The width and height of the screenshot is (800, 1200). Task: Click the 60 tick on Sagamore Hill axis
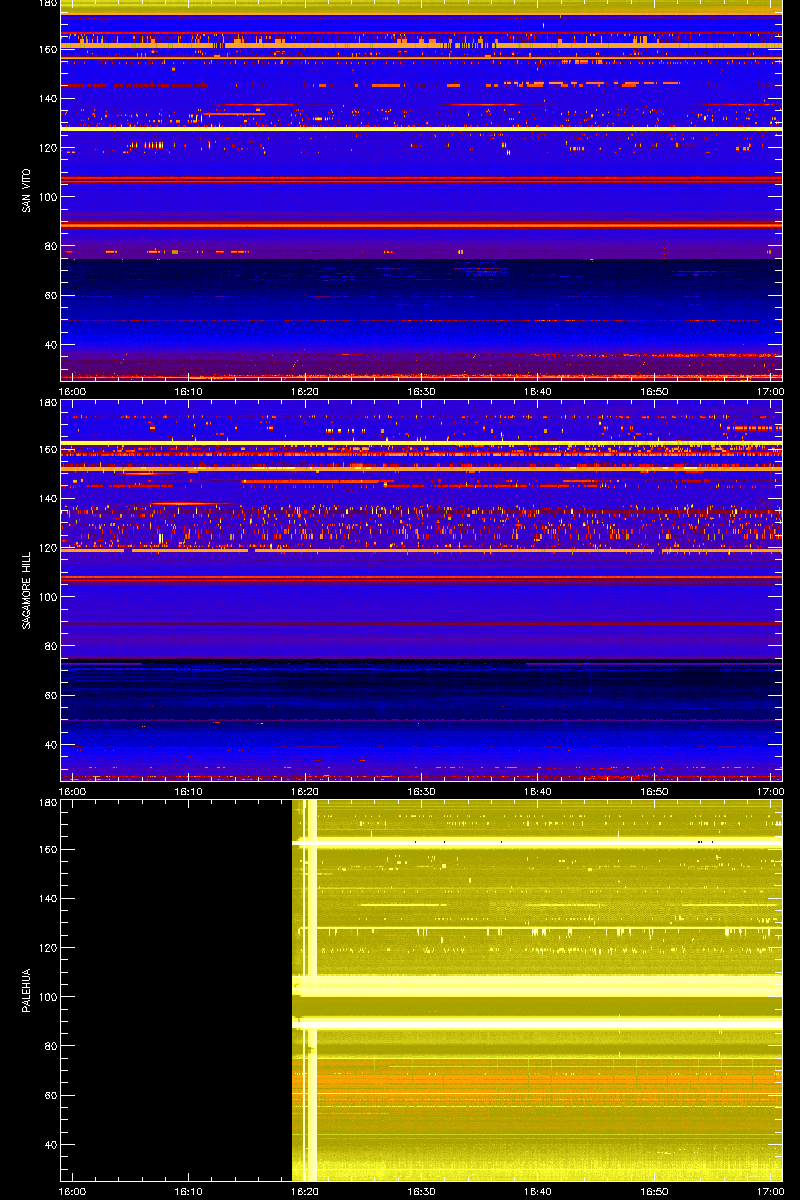click(50, 695)
